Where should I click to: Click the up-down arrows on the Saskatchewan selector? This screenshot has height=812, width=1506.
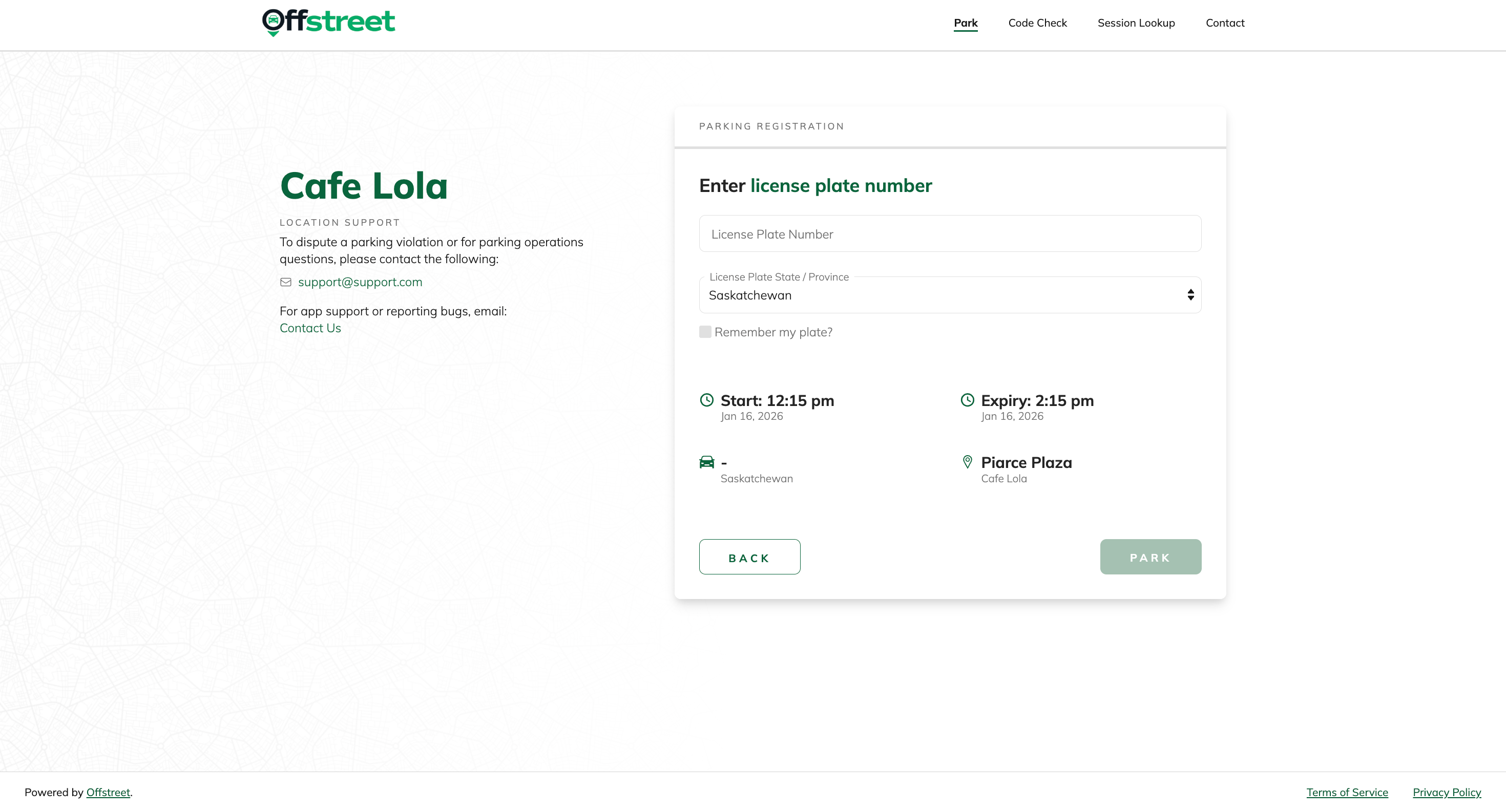click(1190, 295)
